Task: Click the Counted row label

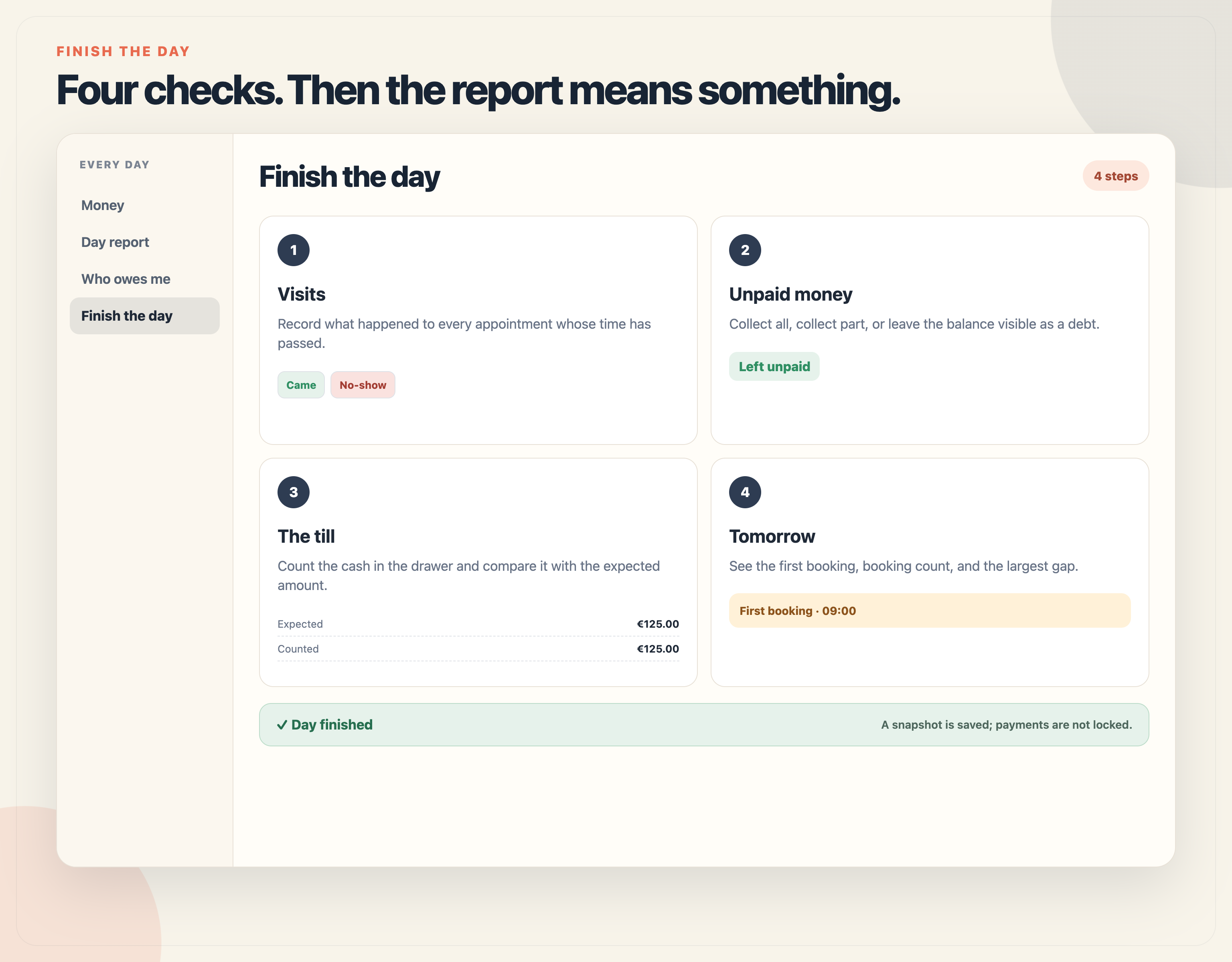Action: pyautogui.click(x=298, y=649)
